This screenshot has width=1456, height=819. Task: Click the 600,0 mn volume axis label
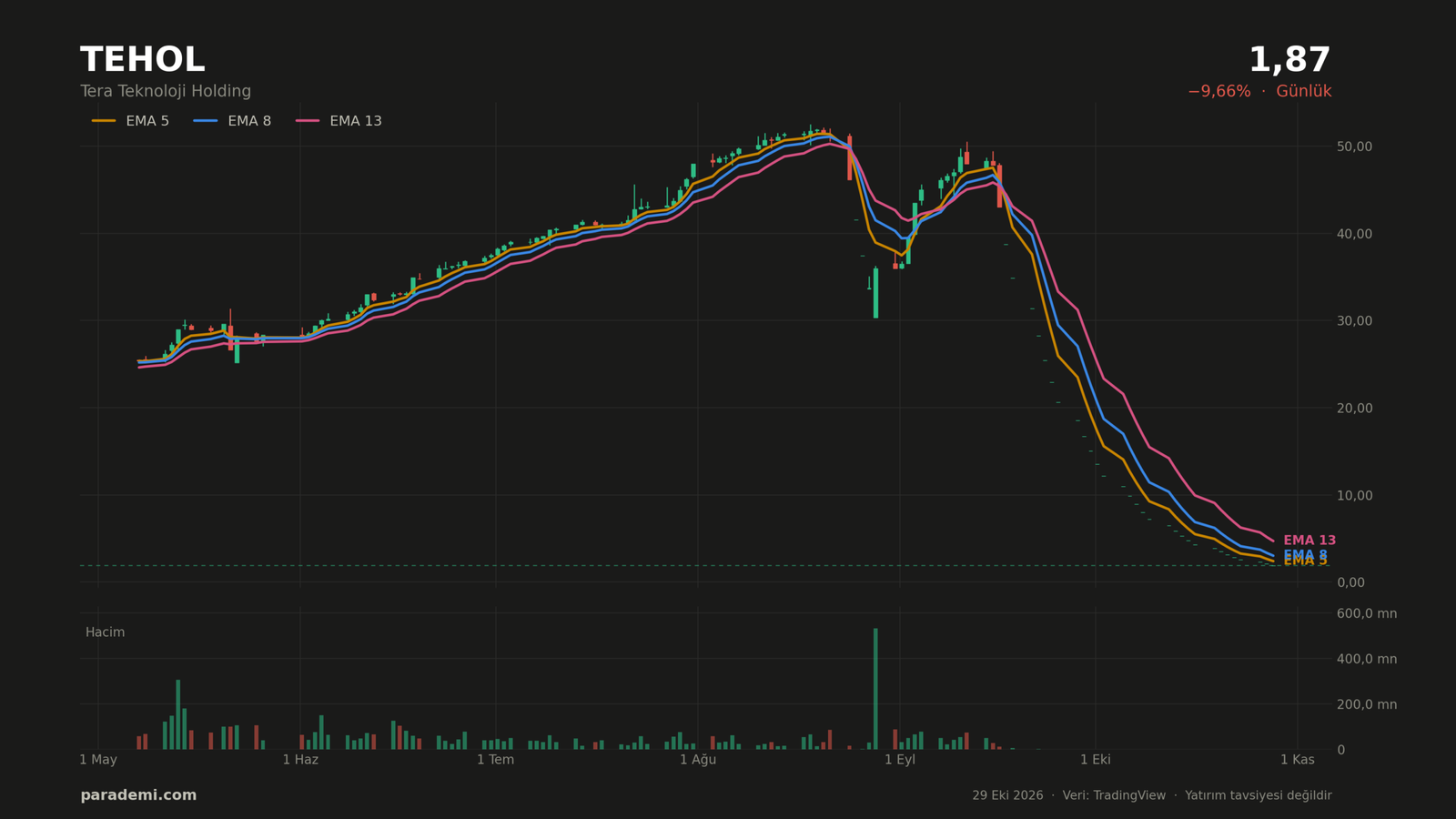pos(1366,614)
